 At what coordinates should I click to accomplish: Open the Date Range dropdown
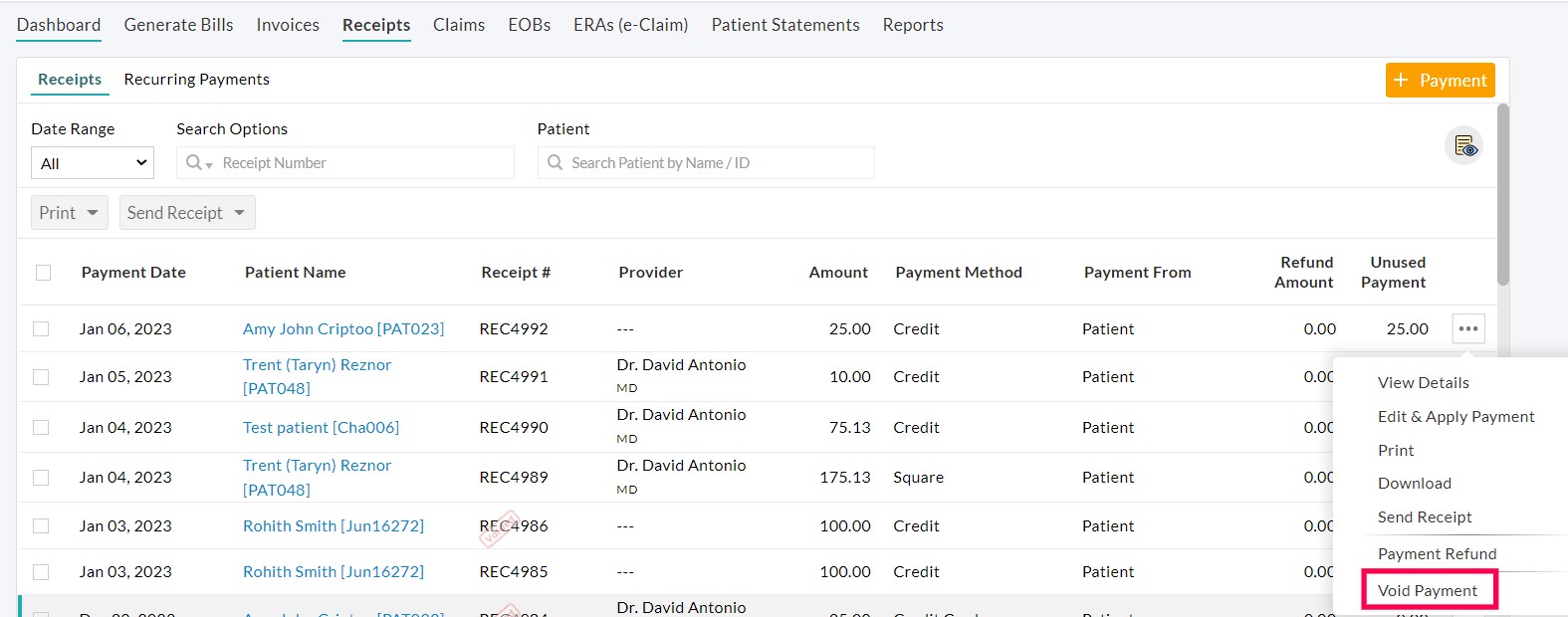93,163
